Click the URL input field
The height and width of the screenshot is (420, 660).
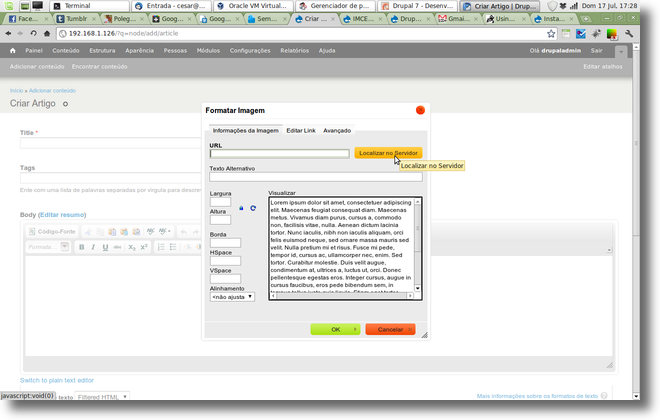pos(279,153)
